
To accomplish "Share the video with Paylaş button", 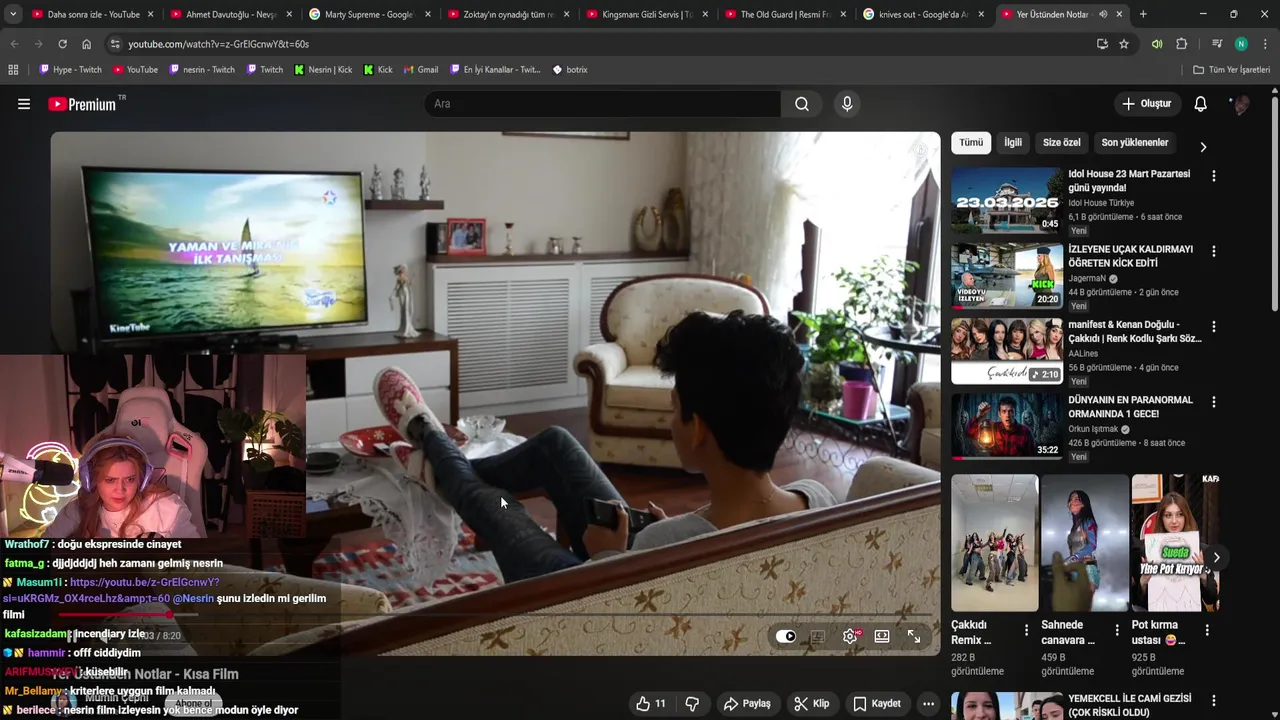I will click(x=747, y=704).
